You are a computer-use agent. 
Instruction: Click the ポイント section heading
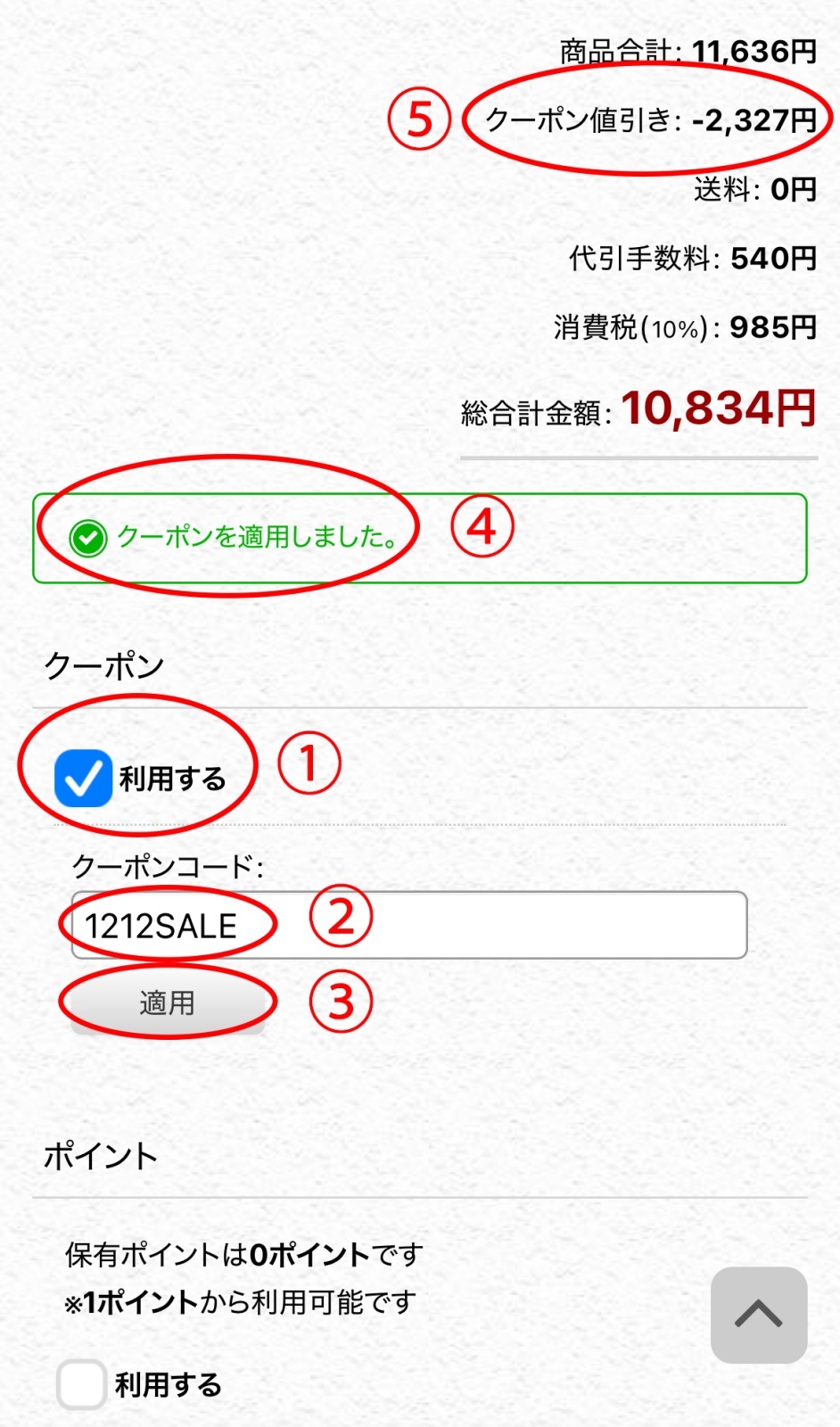tap(101, 1156)
